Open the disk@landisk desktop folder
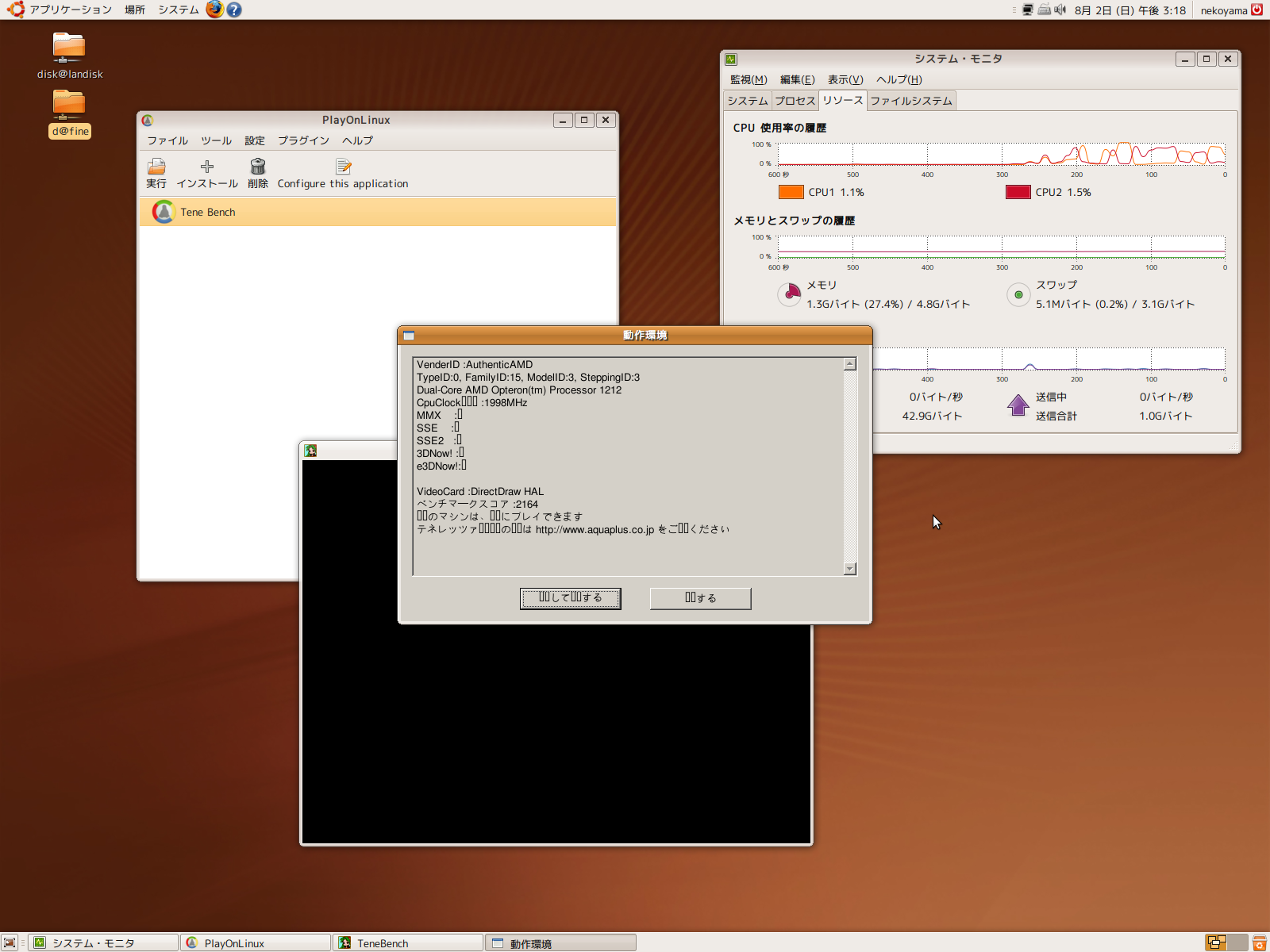 tap(69, 48)
